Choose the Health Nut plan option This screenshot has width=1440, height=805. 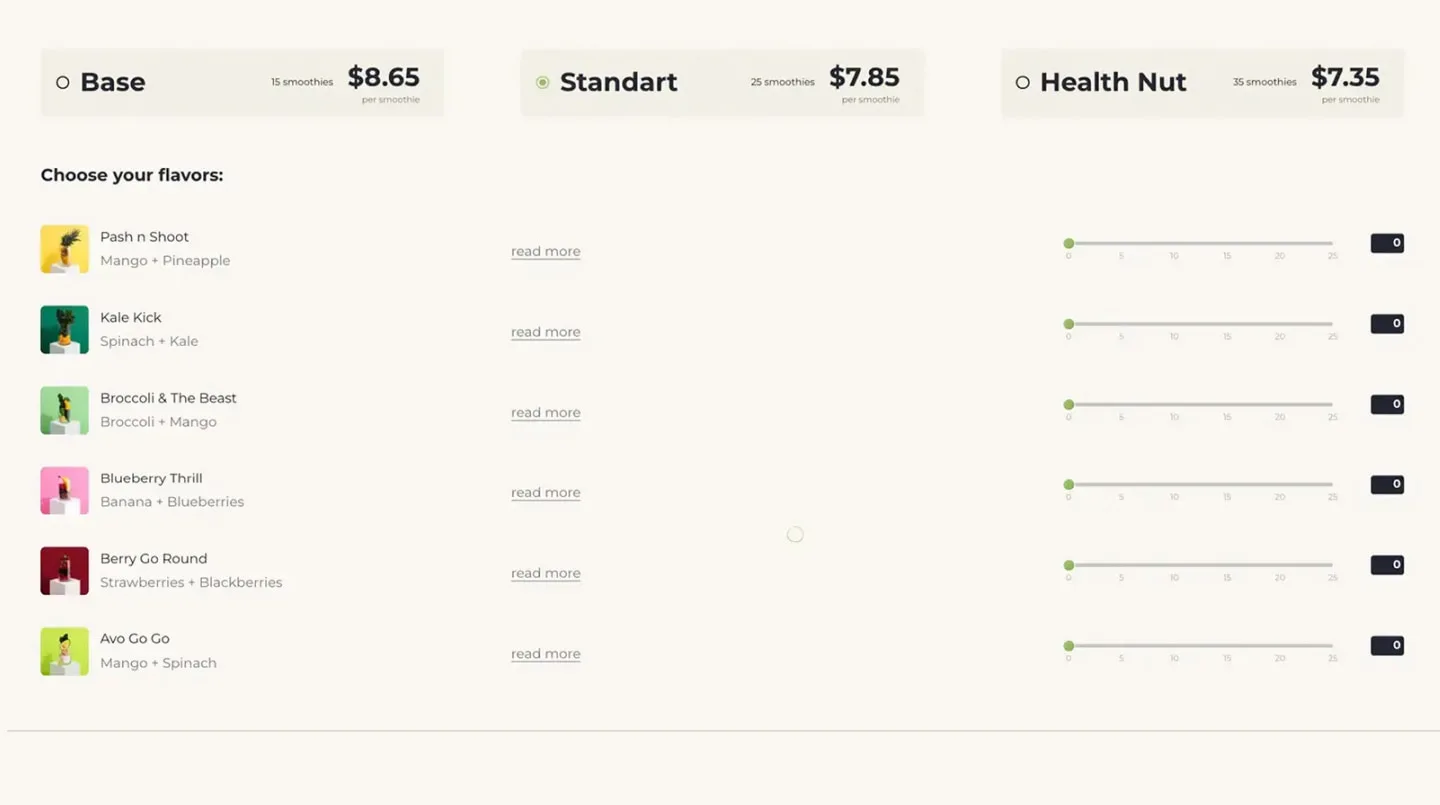[1023, 83]
